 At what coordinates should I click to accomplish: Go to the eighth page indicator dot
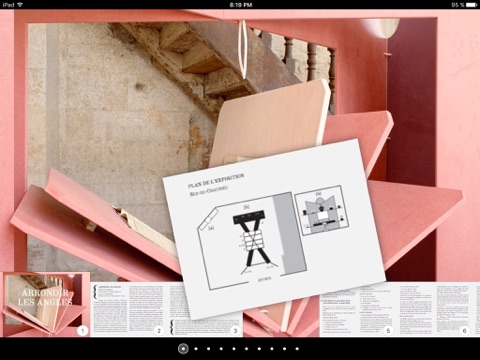[x=272, y=349]
